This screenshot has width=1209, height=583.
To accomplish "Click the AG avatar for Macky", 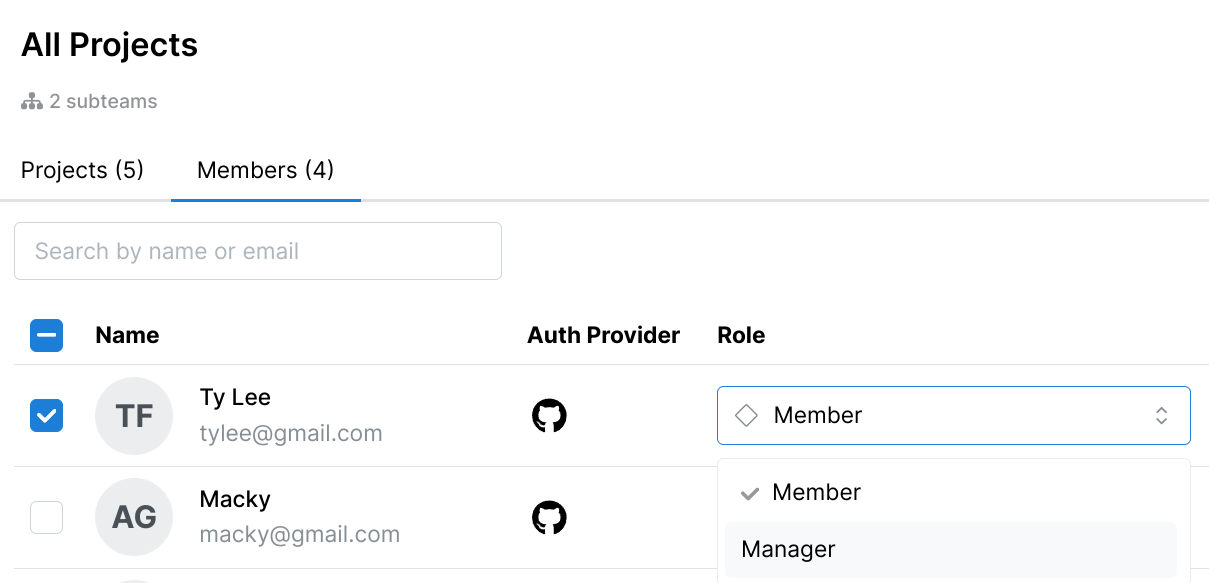I will coord(134,517).
